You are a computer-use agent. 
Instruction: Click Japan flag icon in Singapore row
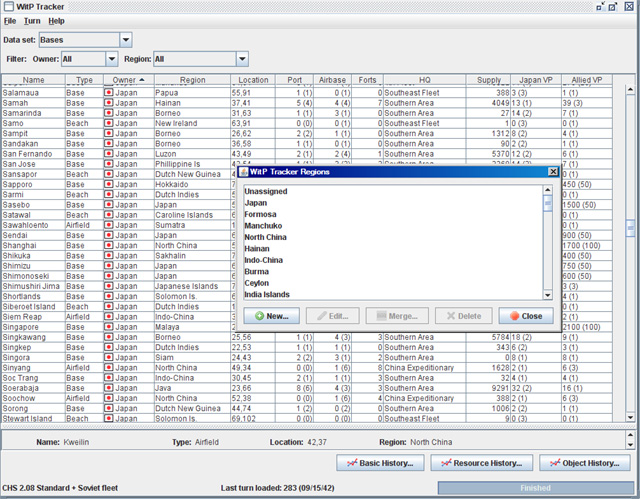pos(109,327)
